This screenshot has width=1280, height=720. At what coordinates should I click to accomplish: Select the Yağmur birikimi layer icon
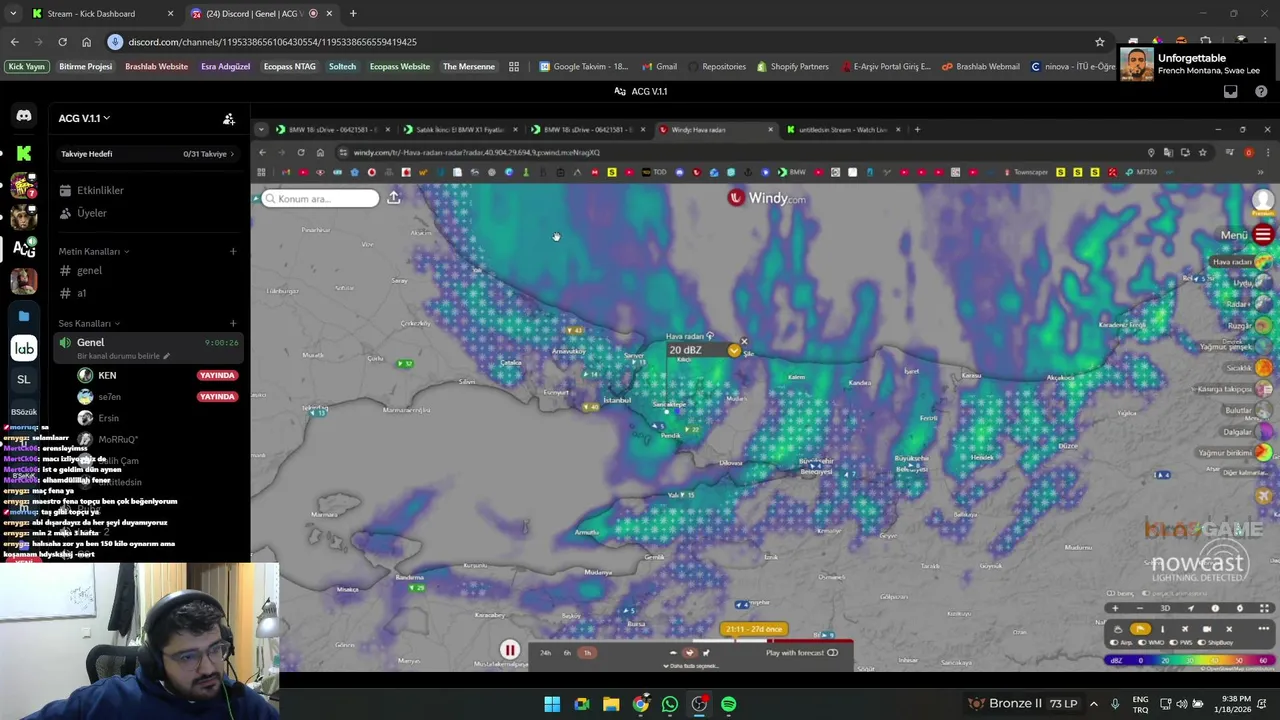pyautogui.click(x=1264, y=453)
